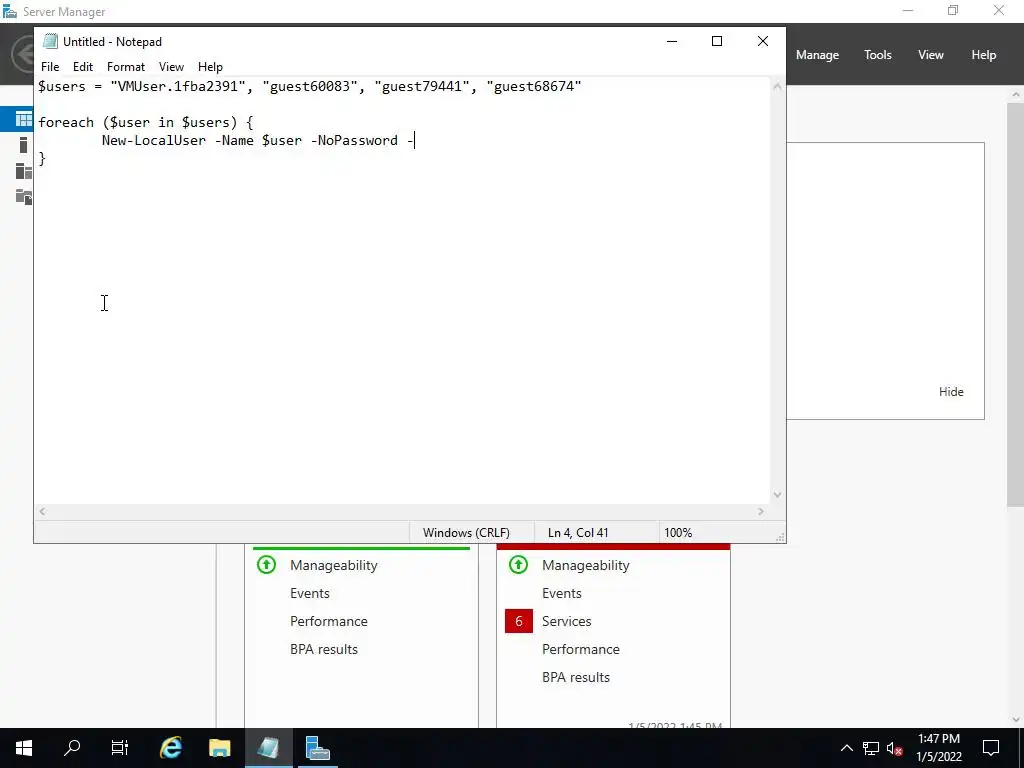Click Hide link in Server Manager welcome tile
Screen dimensions: 1024x768
tap(951, 392)
